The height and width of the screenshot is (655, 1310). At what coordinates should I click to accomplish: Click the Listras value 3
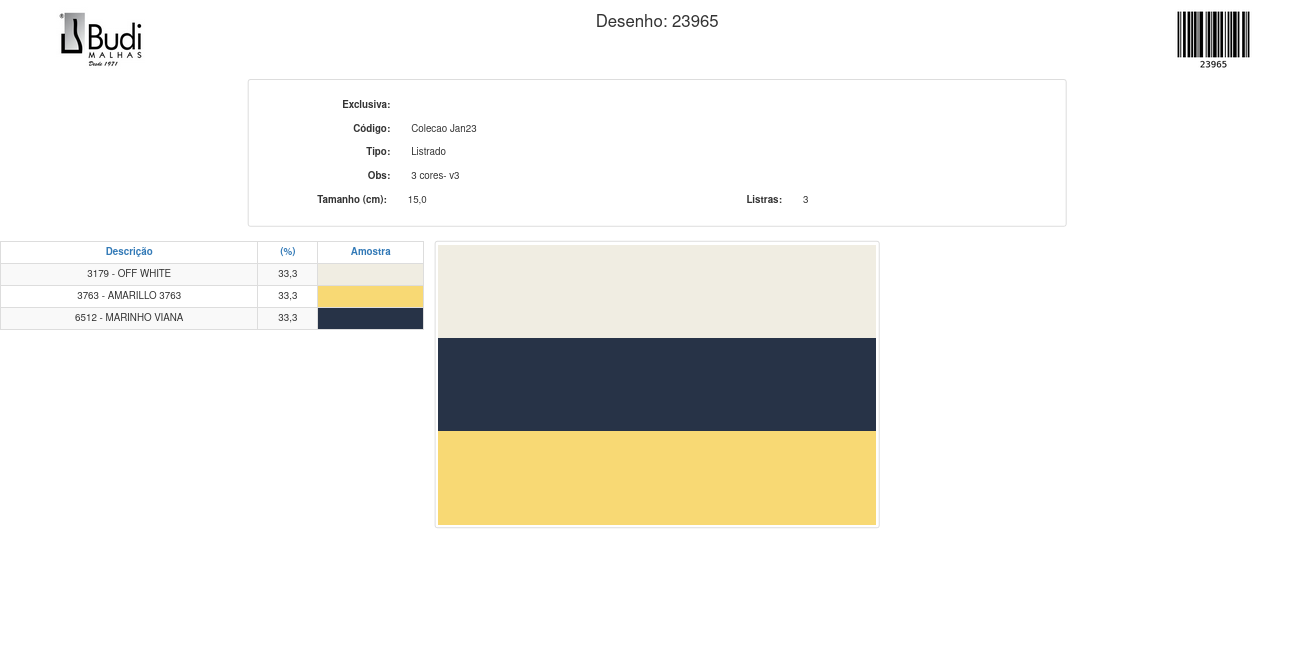805,200
